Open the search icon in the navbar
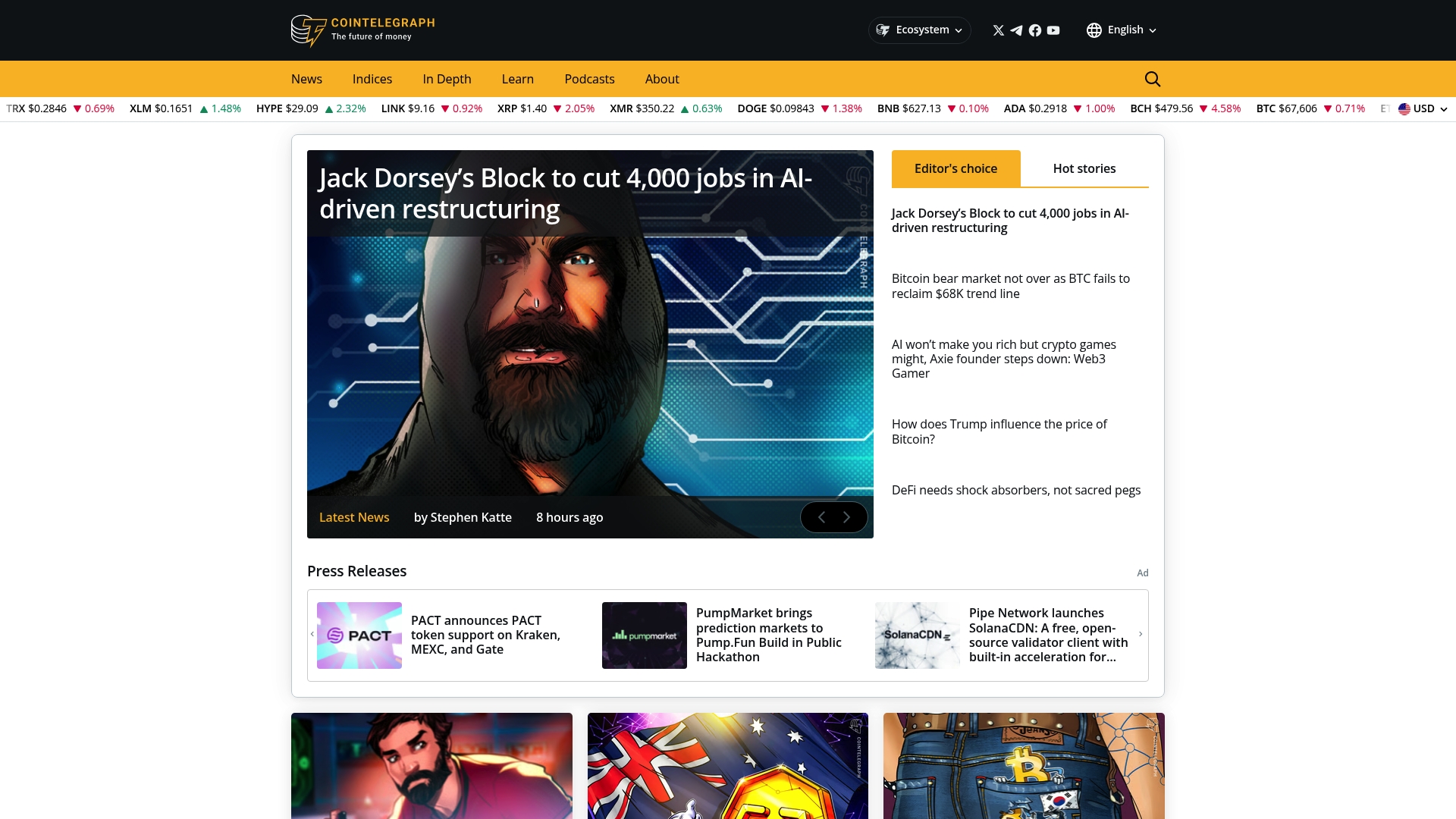1456x819 pixels. (1152, 79)
